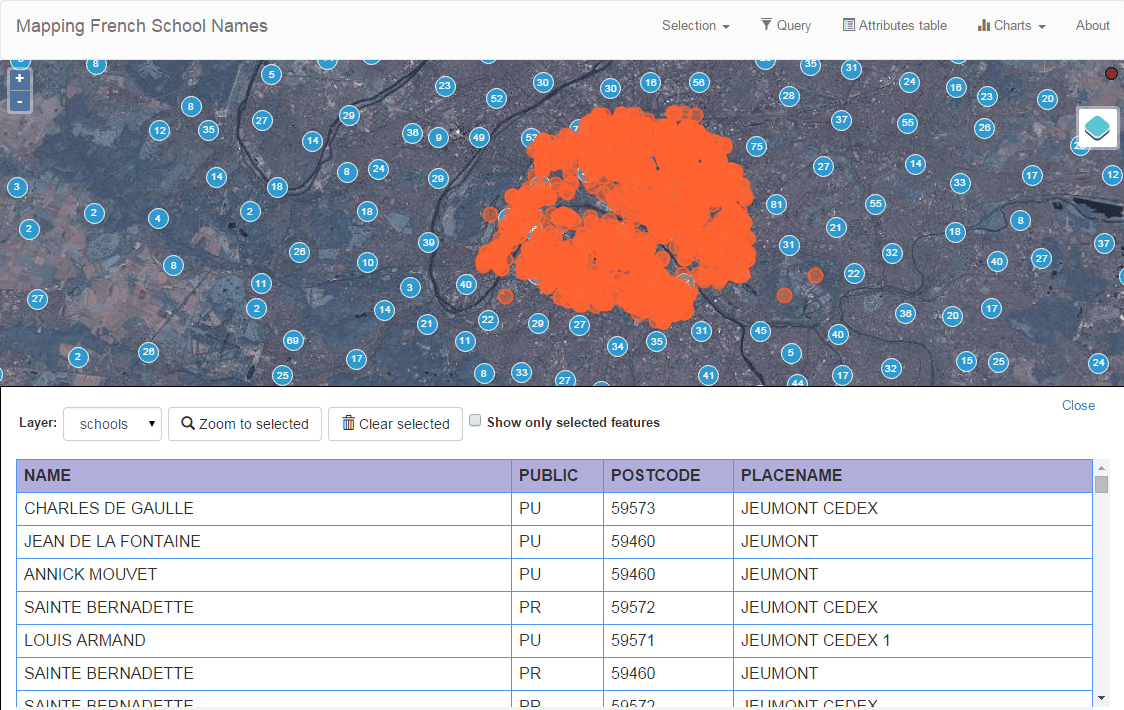Screen dimensions: 1124x710
Task: Click the Zoom to selected button
Action: 245,424
